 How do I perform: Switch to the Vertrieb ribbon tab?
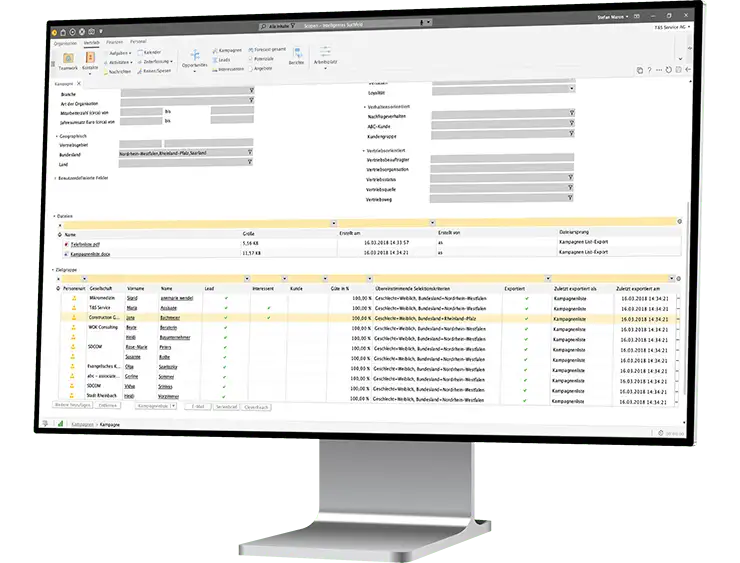pos(92,43)
